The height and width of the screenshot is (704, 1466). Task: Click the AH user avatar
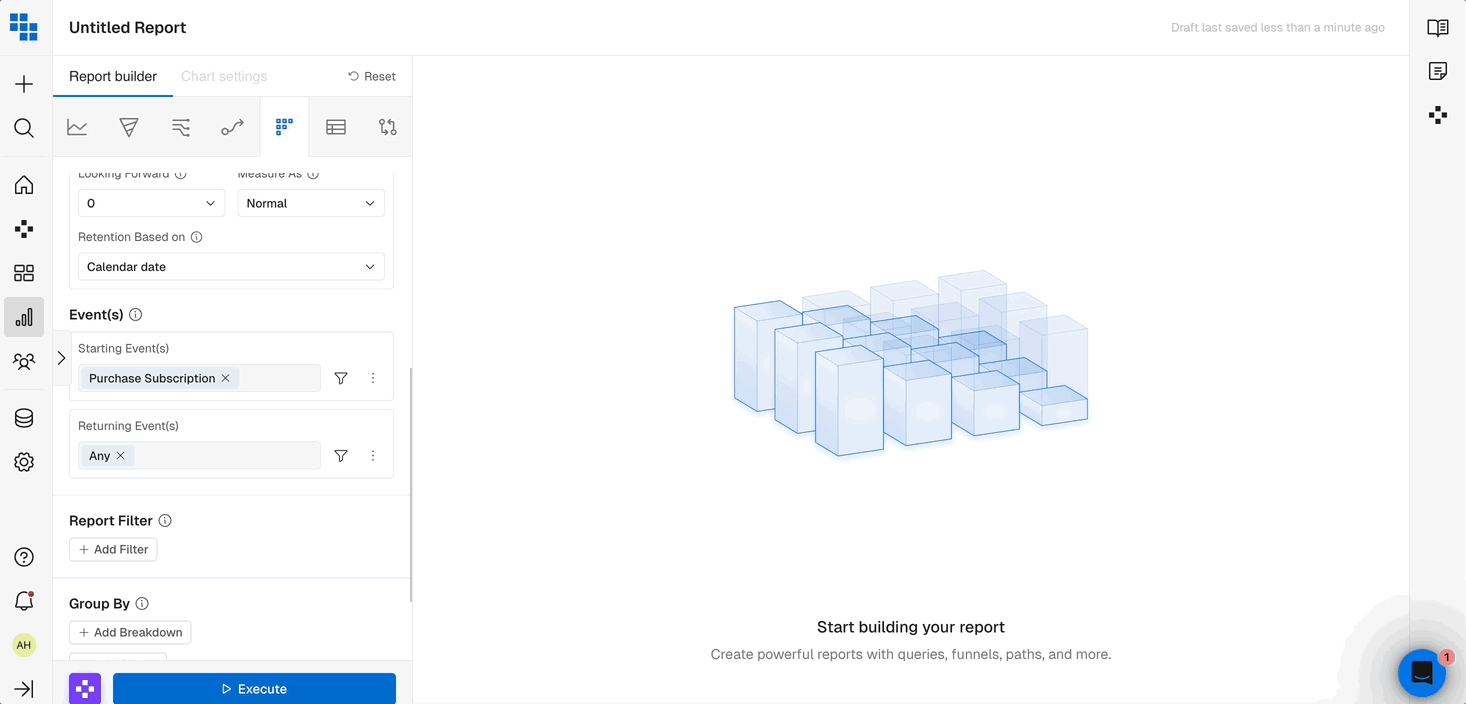point(24,645)
